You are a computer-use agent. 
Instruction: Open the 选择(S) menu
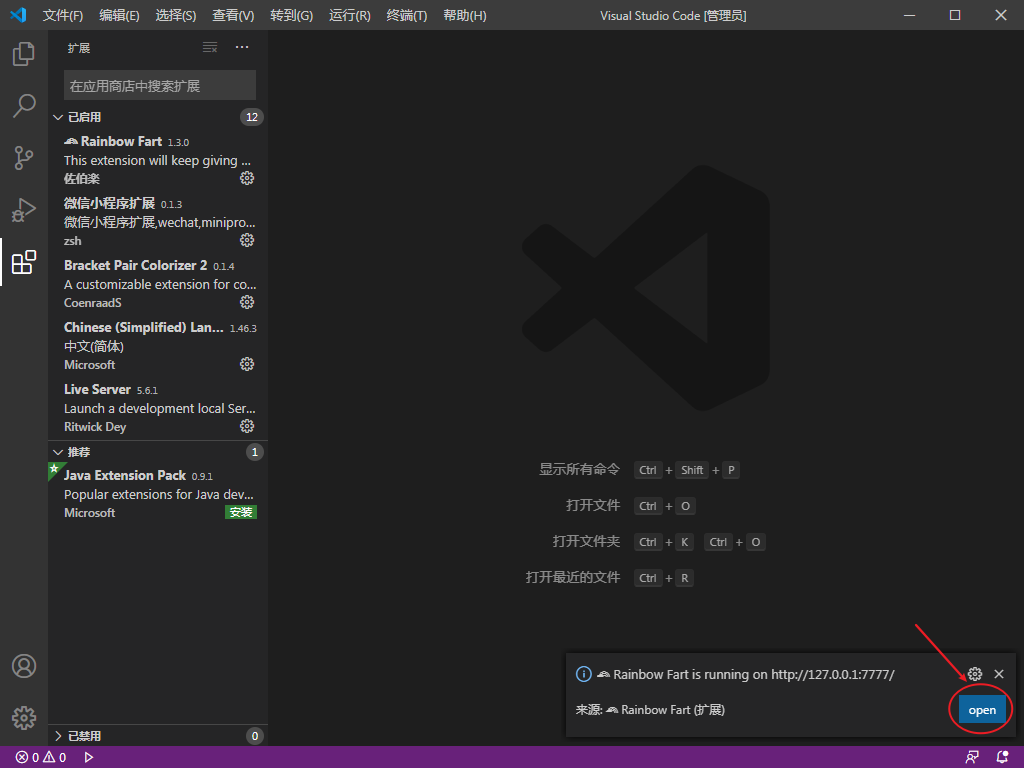coord(176,15)
